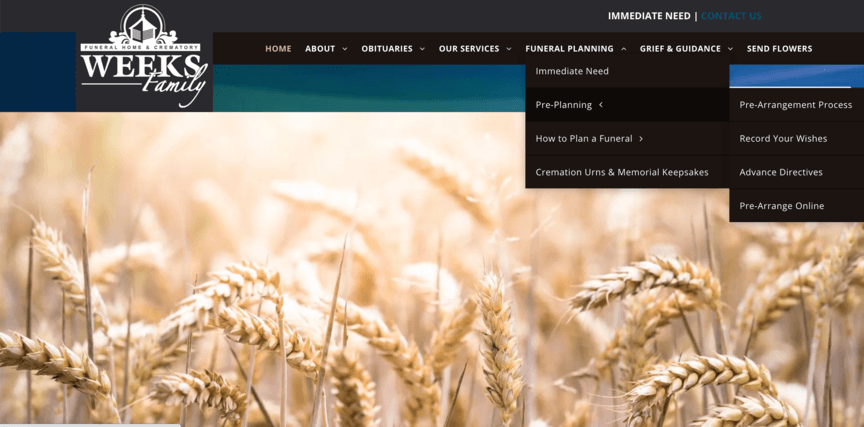Open the Grief & Guidance menu

(680, 48)
